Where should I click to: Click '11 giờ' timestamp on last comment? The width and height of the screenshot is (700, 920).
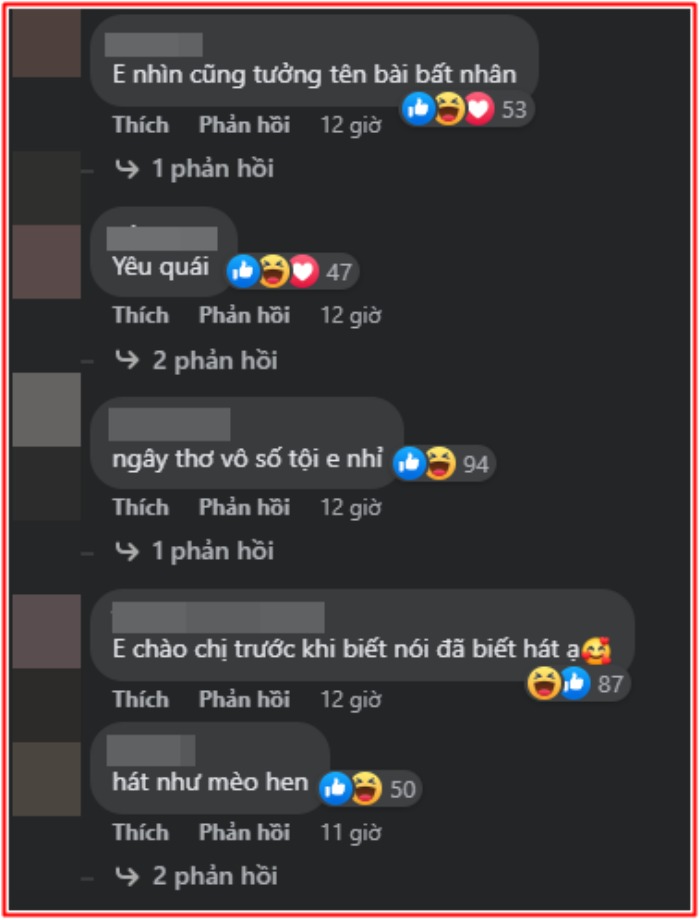tap(351, 833)
